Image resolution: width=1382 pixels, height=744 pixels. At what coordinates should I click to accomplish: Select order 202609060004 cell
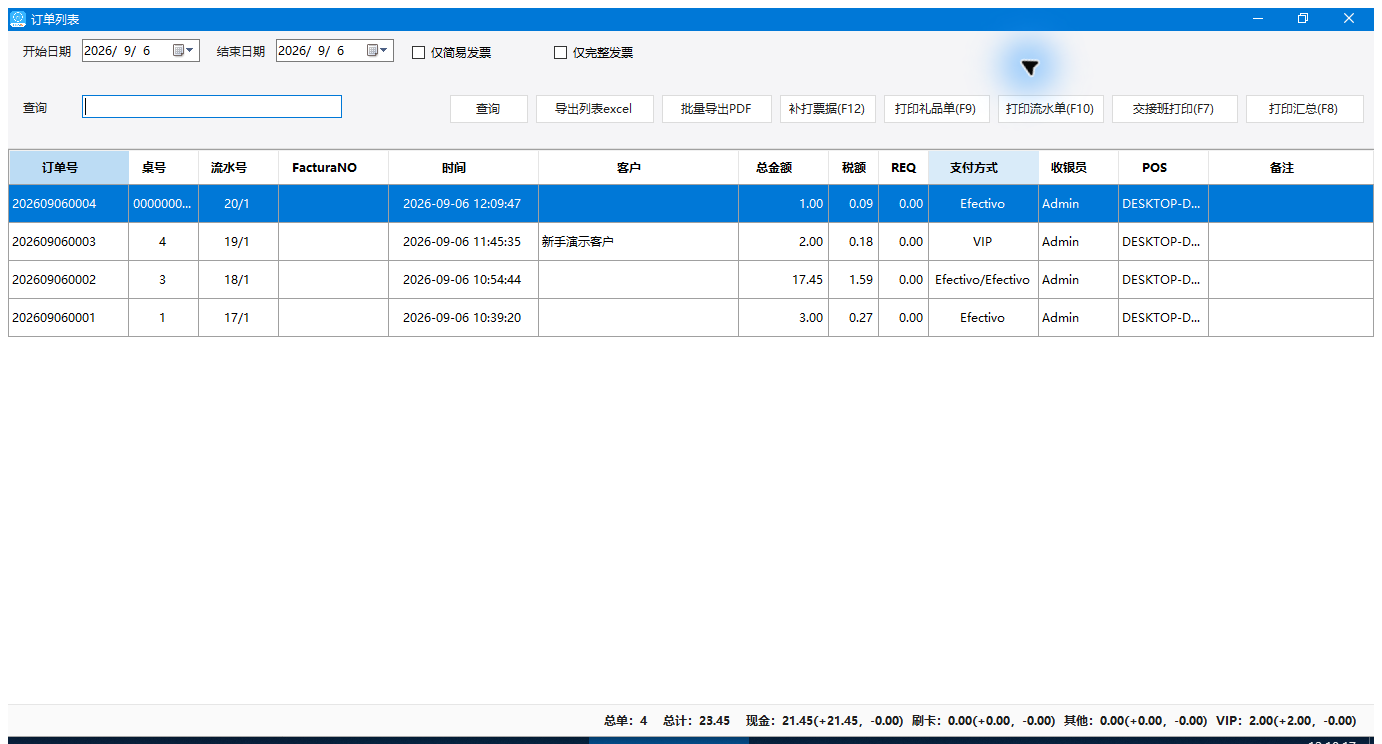(69, 204)
